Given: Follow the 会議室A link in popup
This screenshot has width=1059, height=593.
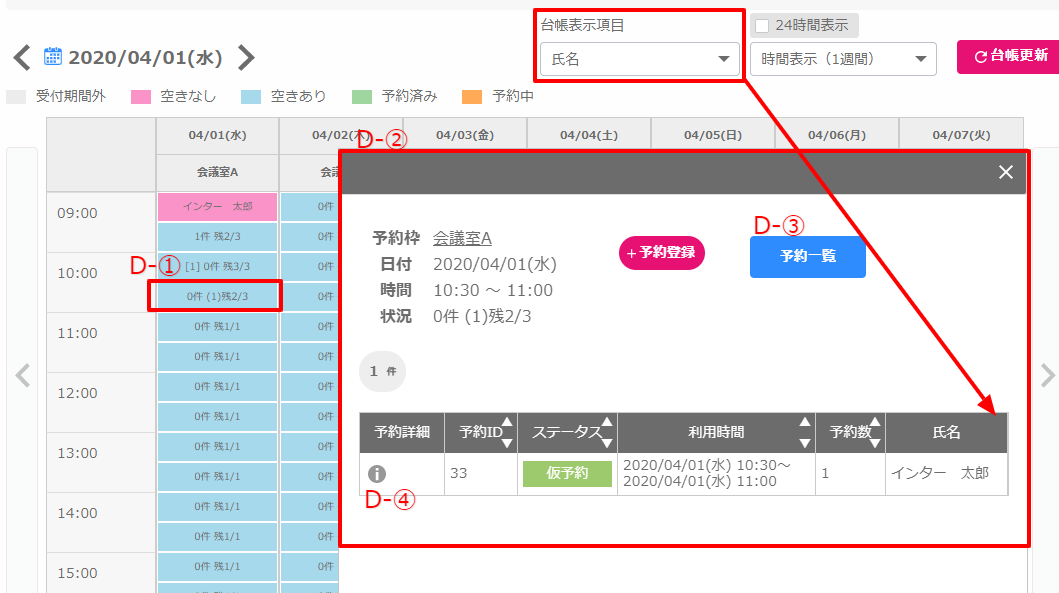Looking at the screenshot, I should click(x=462, y=238).
